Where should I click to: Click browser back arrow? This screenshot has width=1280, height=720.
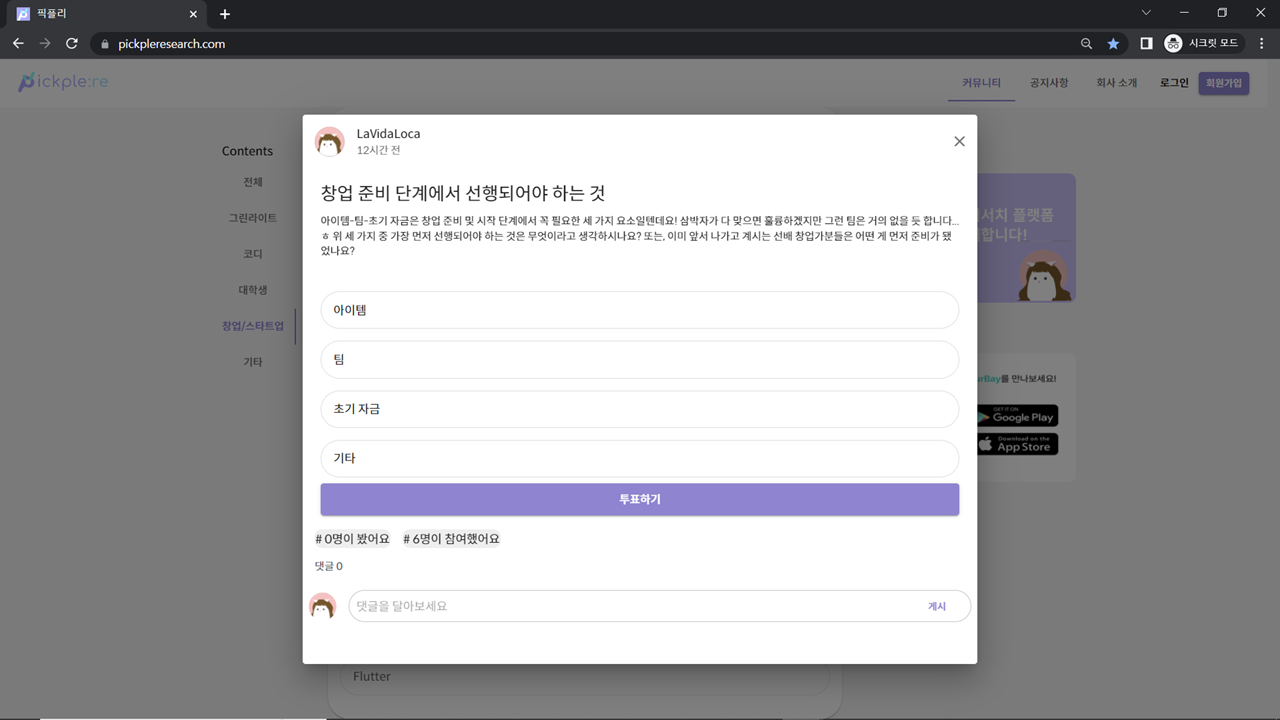point(18,44)
